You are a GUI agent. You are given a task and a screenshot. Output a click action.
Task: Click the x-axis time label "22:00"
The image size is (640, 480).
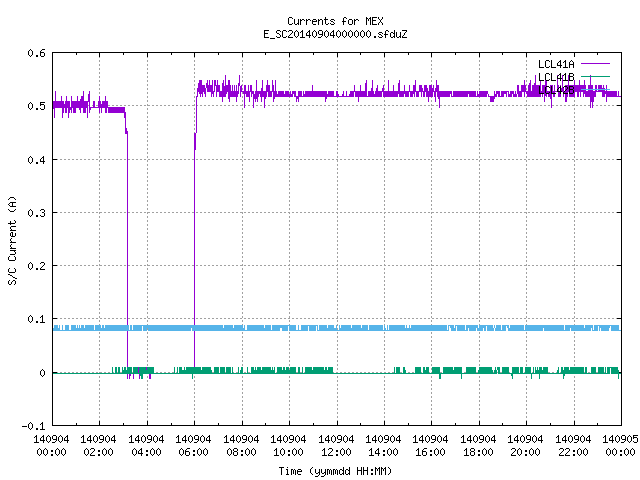click(573, 452)
